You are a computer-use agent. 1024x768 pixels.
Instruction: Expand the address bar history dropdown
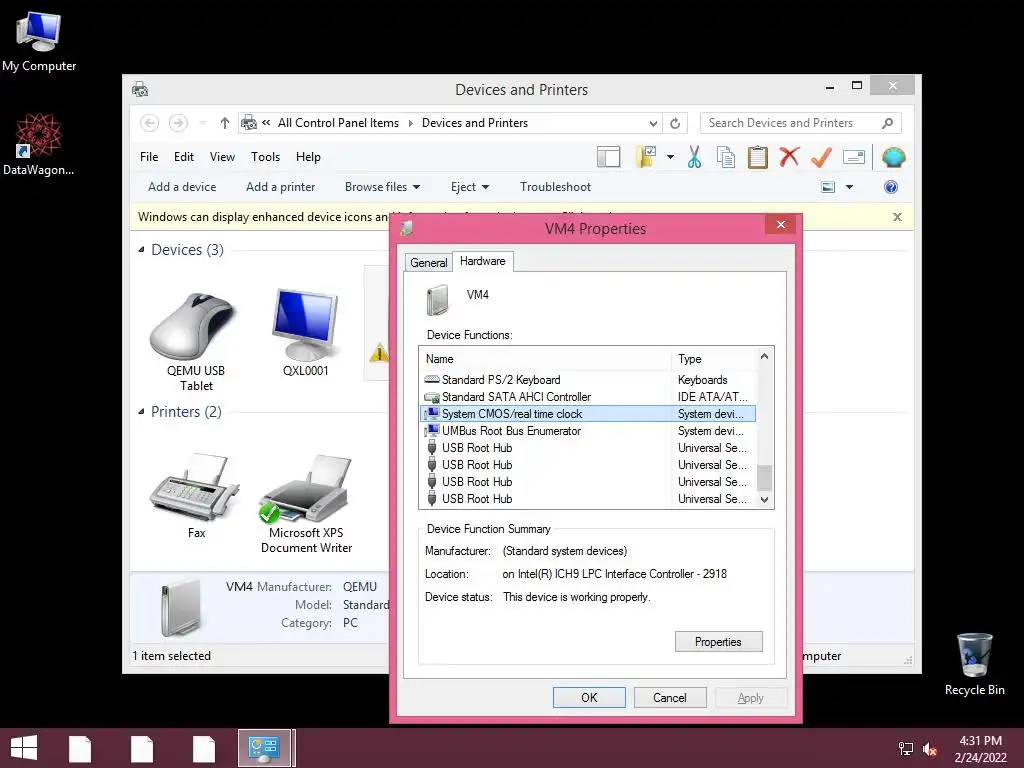pyautogui.click(x=652, y=123)
